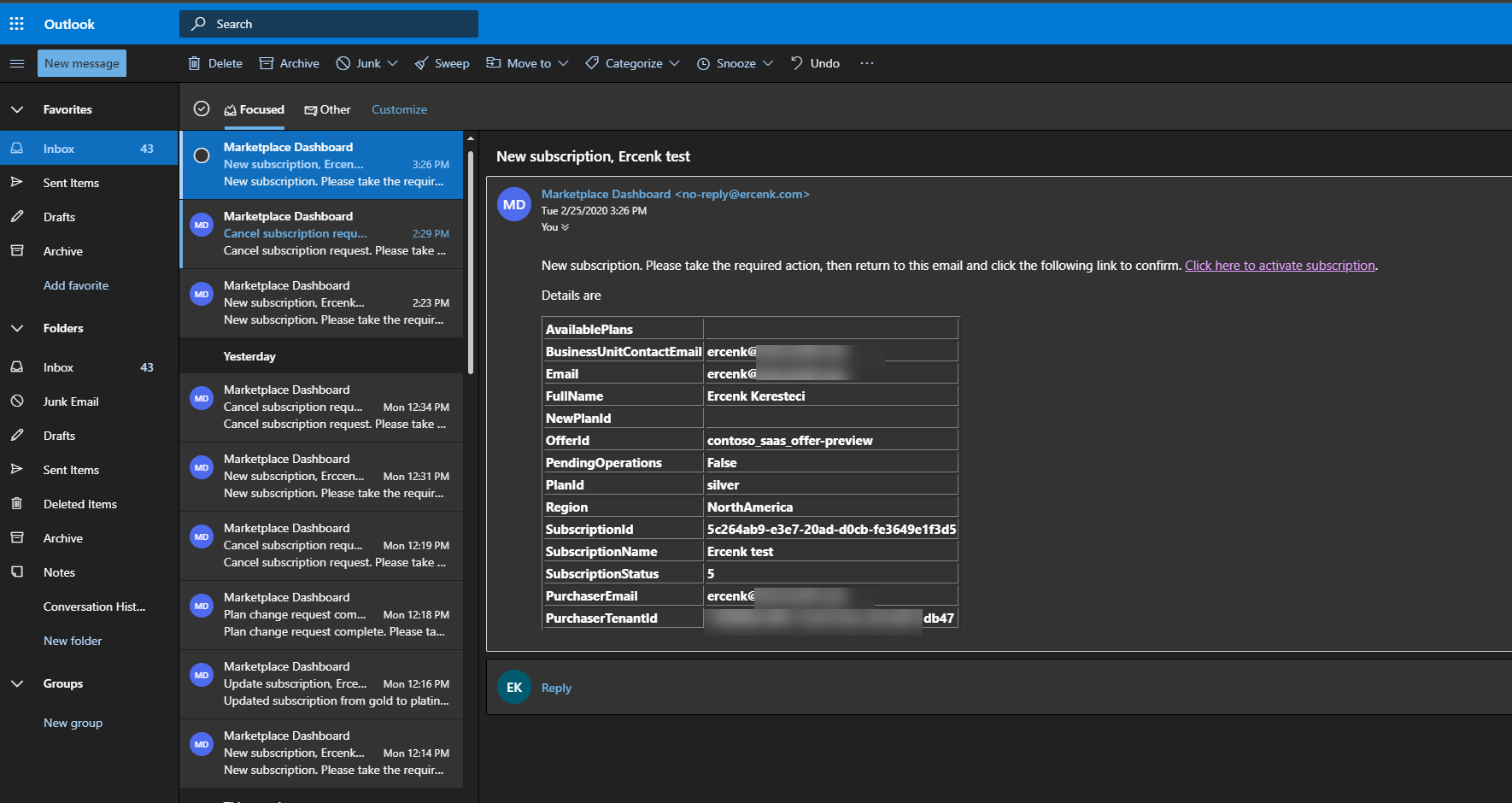Select the avatar of the 2:23 PM message
The width and height of the screenshot is (1512, 803).
point(202,294)
